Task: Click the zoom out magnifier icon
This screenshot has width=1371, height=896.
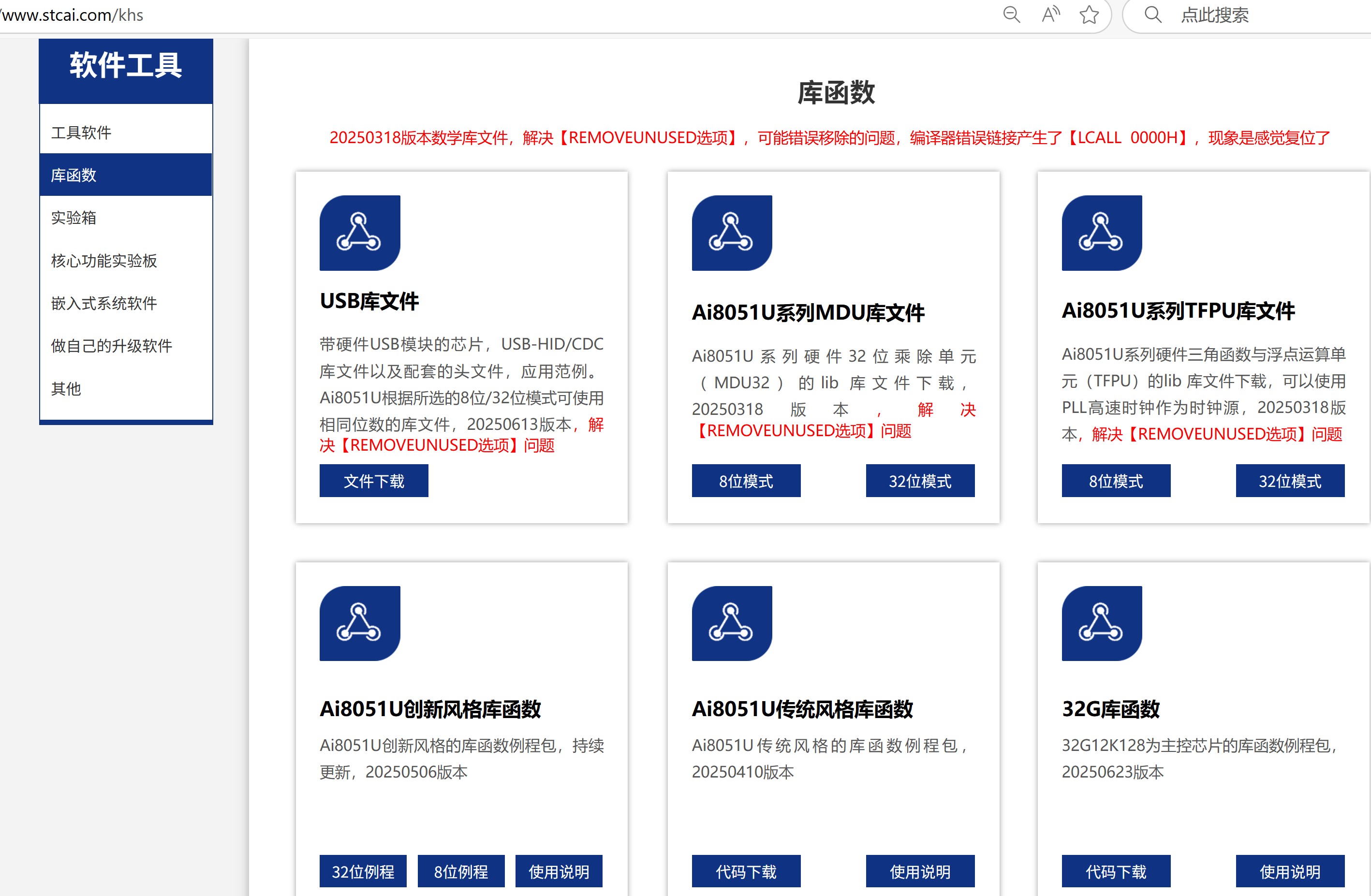Action: (x=1012, y=15)
